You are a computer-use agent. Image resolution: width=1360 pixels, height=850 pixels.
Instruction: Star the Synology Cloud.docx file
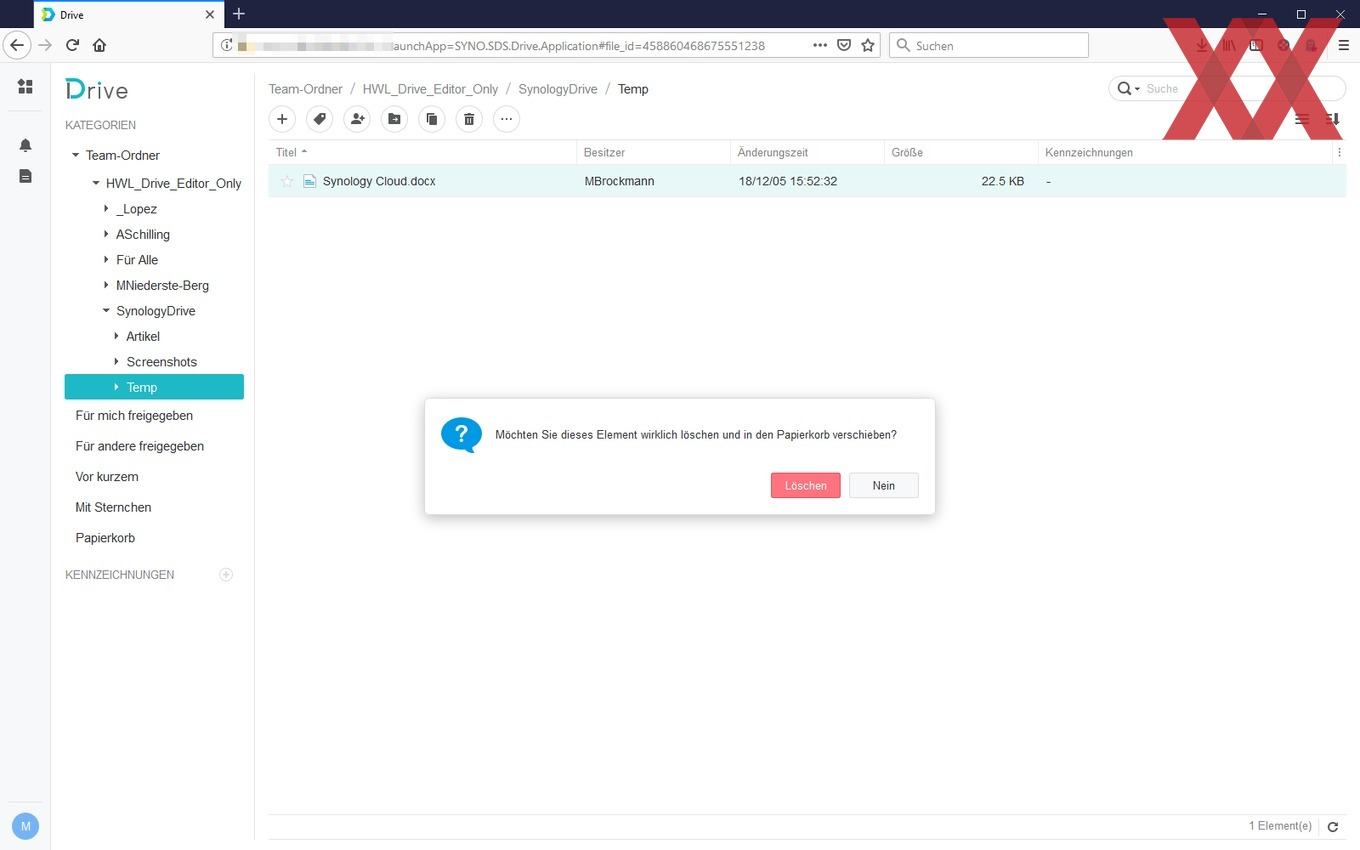pyautogui.click(x=287, y=181)
